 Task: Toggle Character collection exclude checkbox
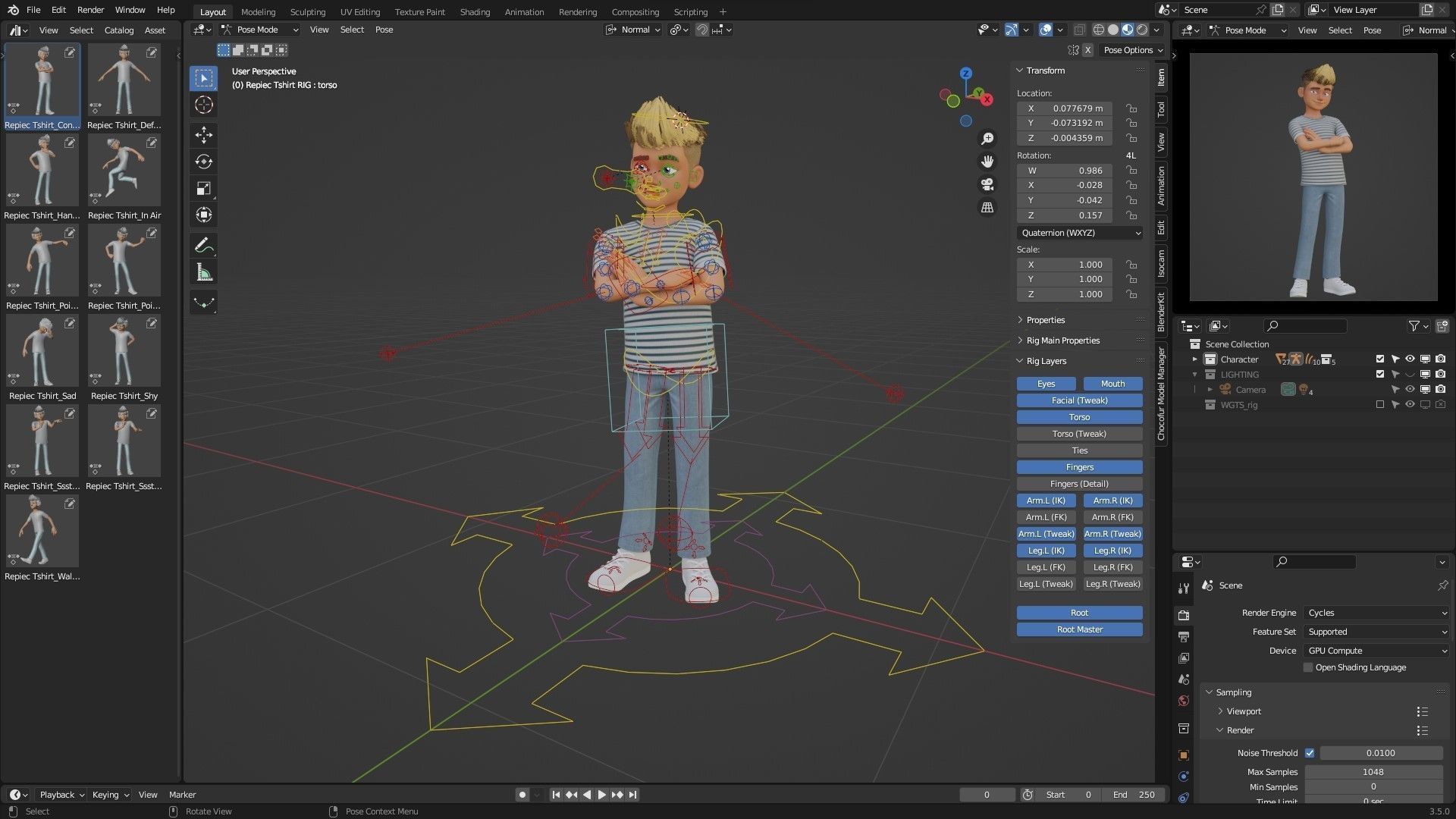click(1380, 359)
